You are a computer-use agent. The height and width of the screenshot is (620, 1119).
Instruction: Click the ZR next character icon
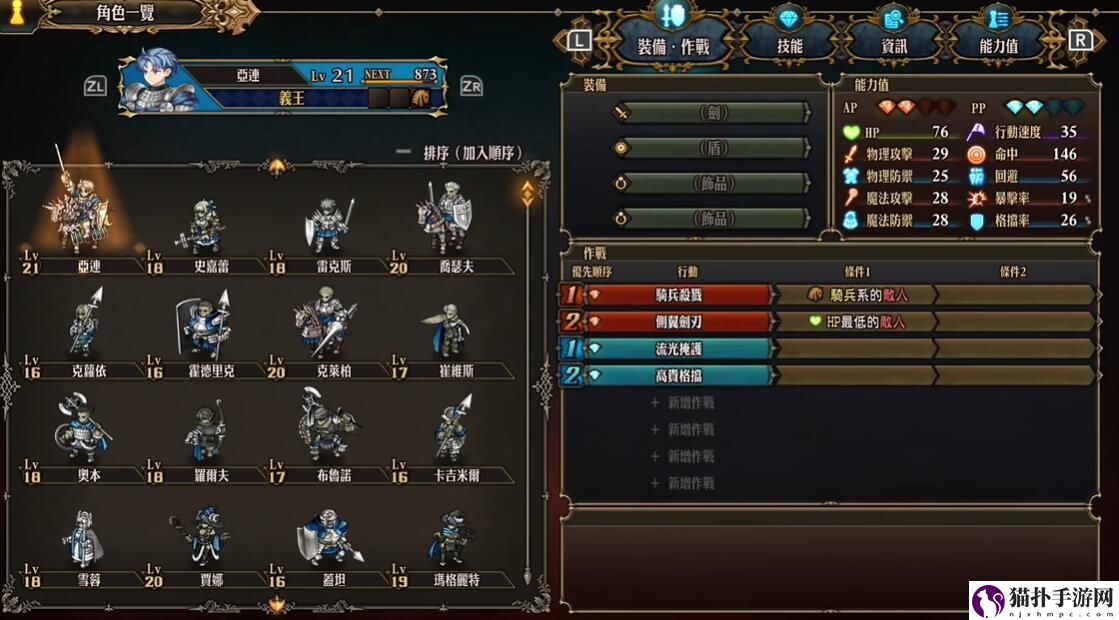[471, 86]
